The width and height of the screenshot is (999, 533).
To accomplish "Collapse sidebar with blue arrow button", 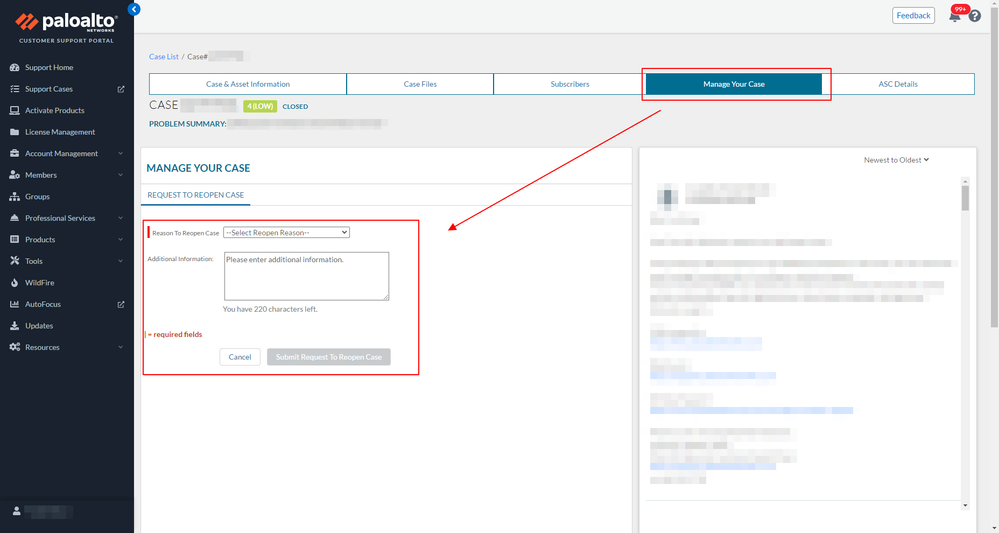I will tap(134, 10).
